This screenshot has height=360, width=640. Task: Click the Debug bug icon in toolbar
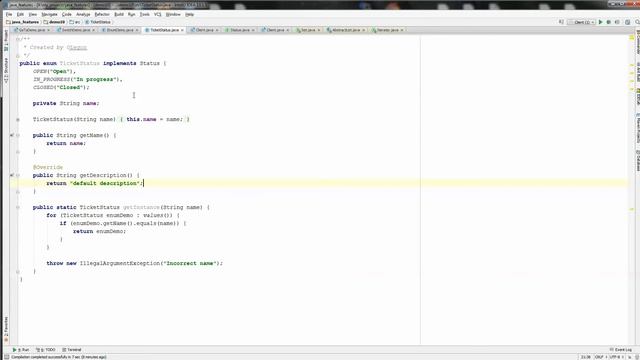(x=609, y=22)
